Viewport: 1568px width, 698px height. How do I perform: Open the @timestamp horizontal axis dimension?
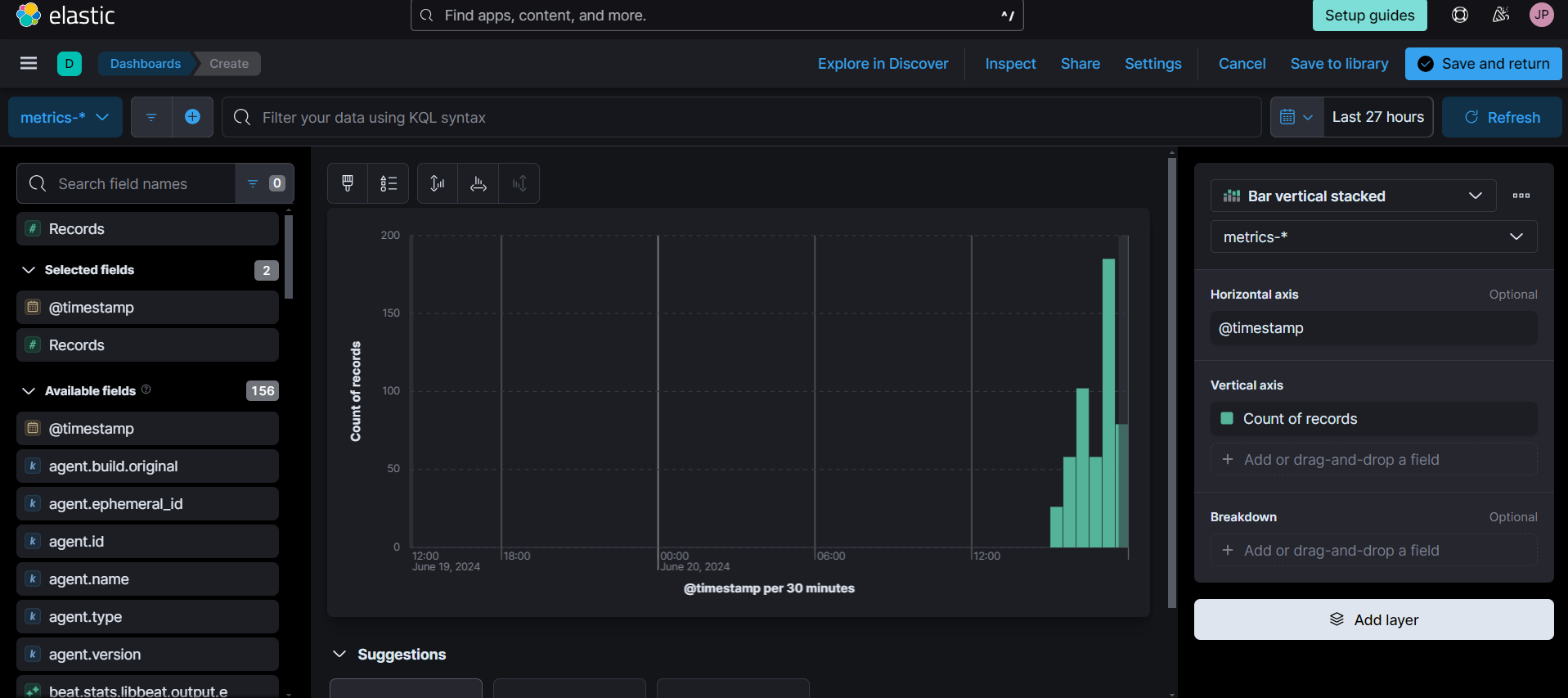[x=1373, y=328]
